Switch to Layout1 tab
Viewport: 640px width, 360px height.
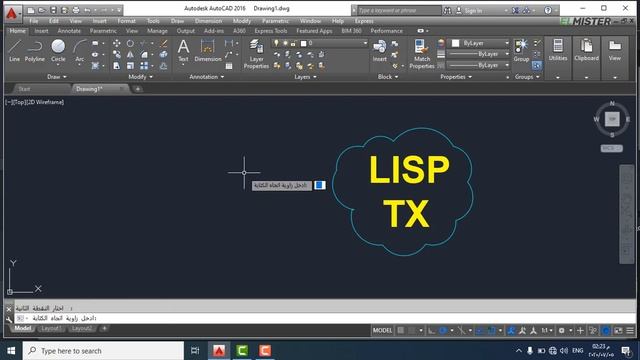(51, 329)
